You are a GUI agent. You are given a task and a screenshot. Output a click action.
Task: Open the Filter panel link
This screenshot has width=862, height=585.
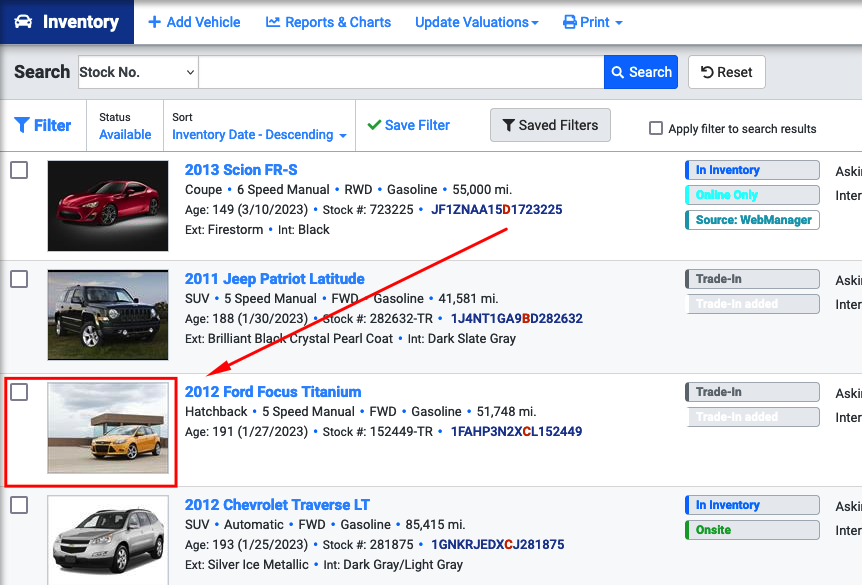43,125
